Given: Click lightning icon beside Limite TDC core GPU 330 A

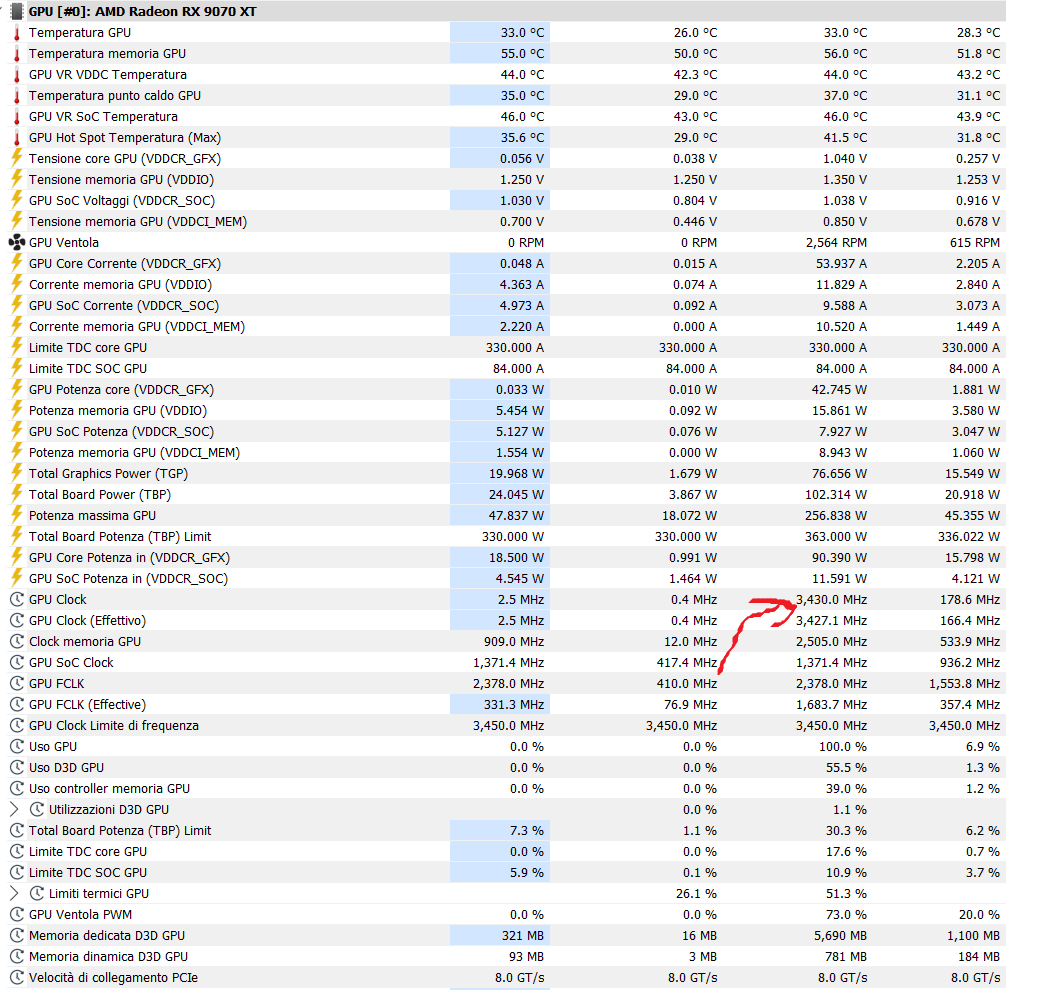Looking at the screenshot, I should click(17, 346).
